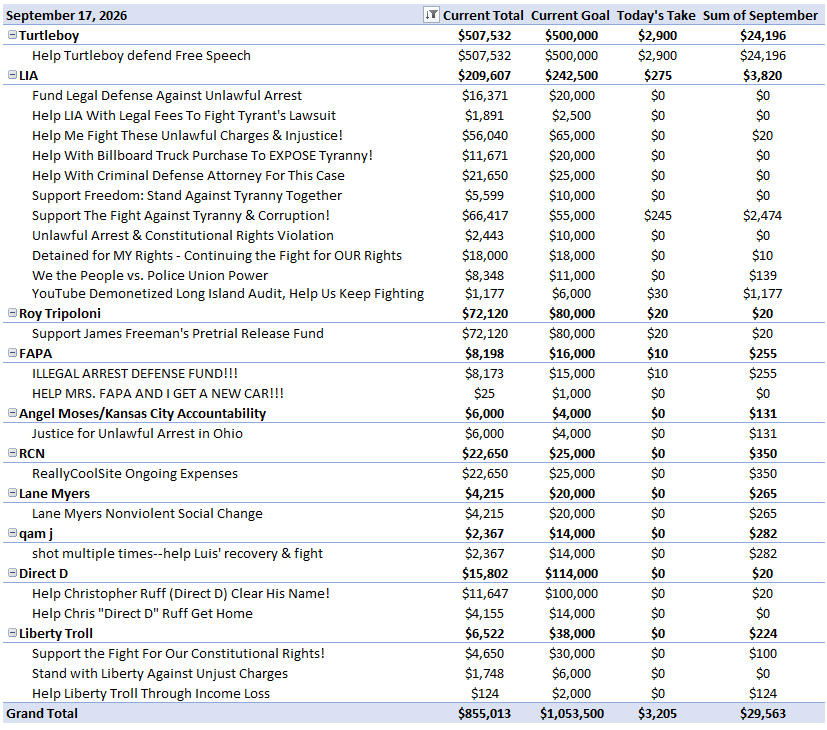Select the September 17, 2026 header cell
This screenshot has width=827, height=730.
tap(66, 15)
